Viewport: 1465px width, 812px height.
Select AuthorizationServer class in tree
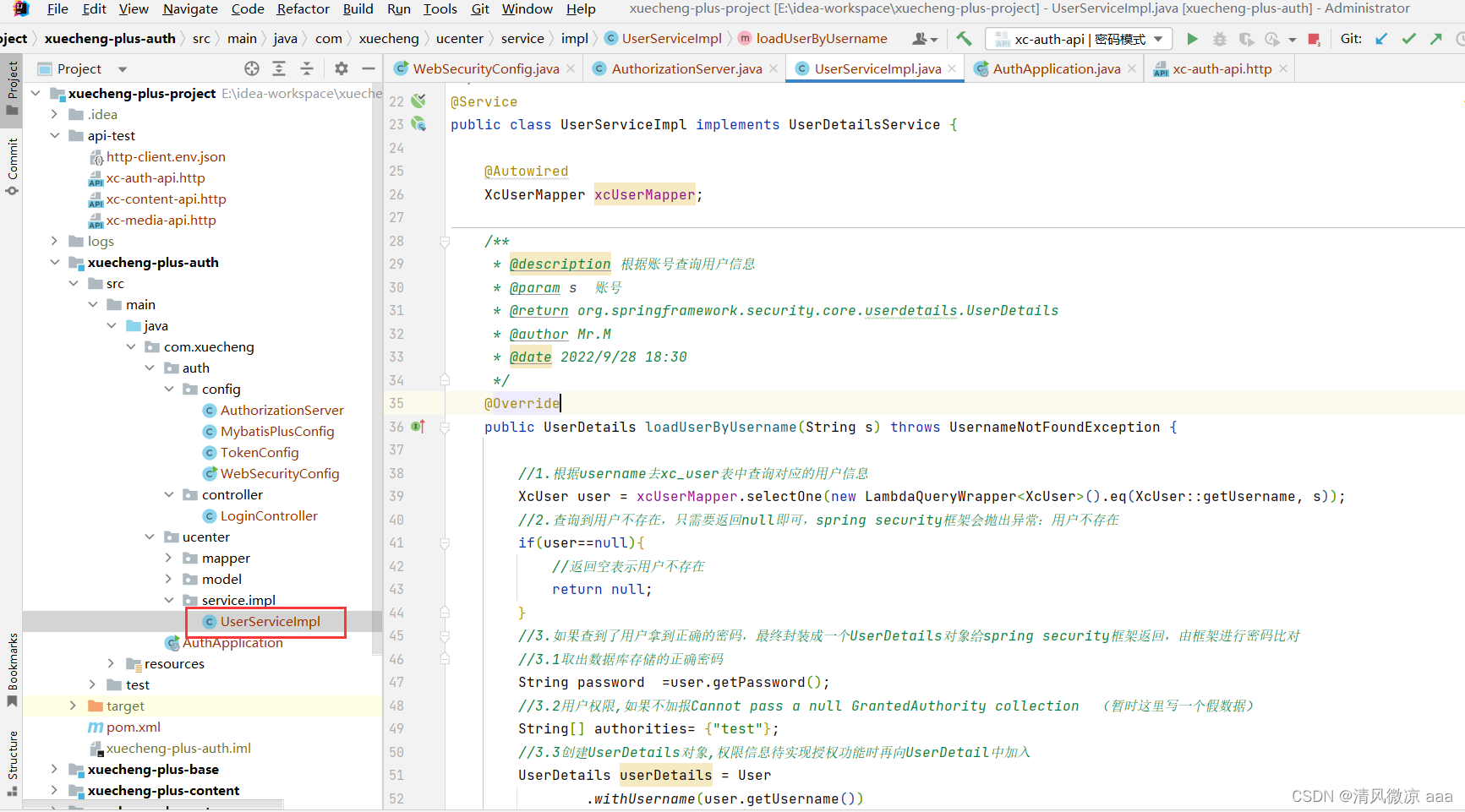point(282,410)
